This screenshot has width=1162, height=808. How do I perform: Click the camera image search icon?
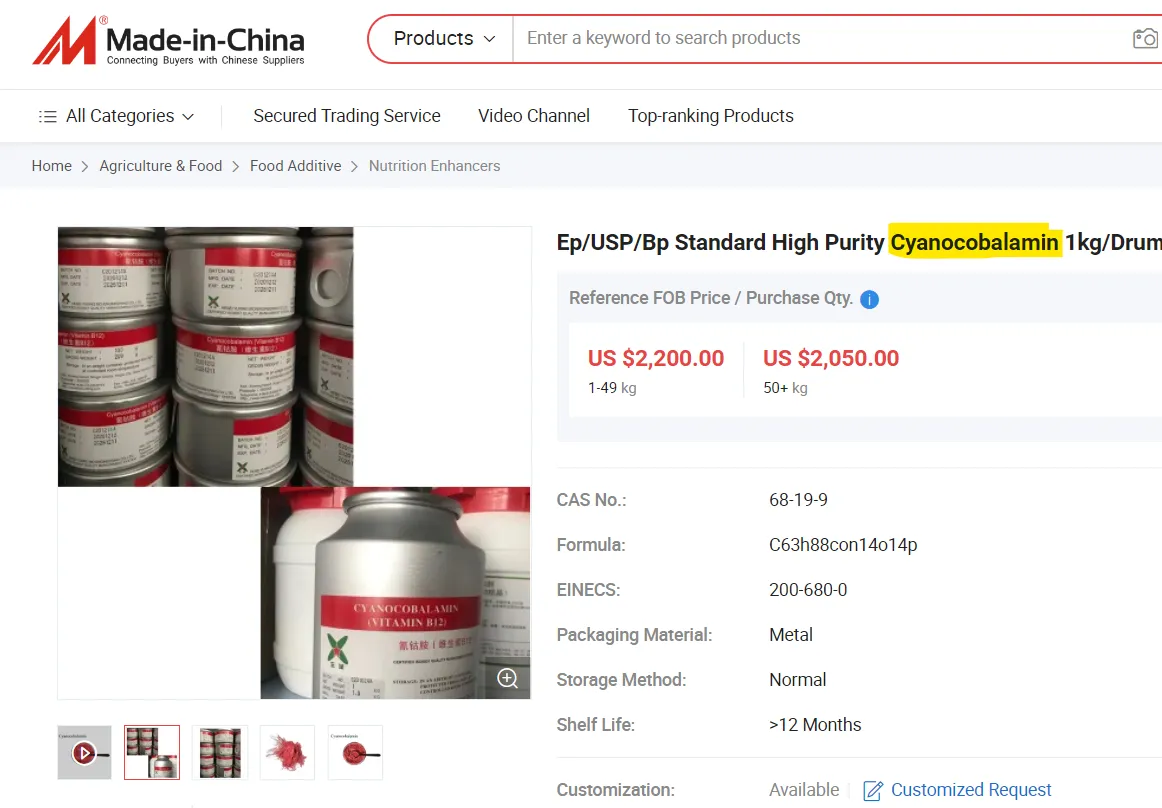pyautogui.click(x=1146, y=38)
